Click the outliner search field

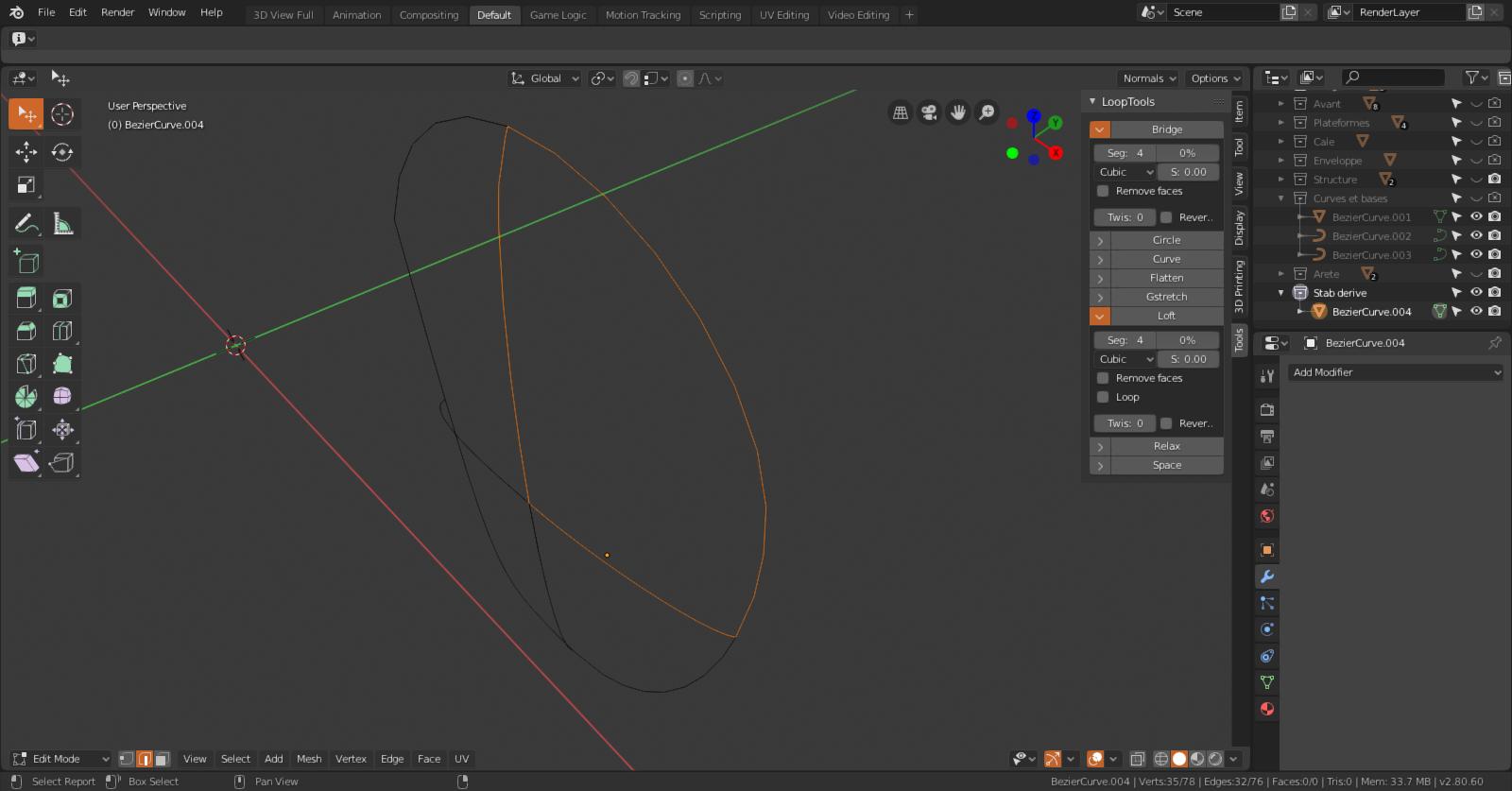pos(1394,77)
